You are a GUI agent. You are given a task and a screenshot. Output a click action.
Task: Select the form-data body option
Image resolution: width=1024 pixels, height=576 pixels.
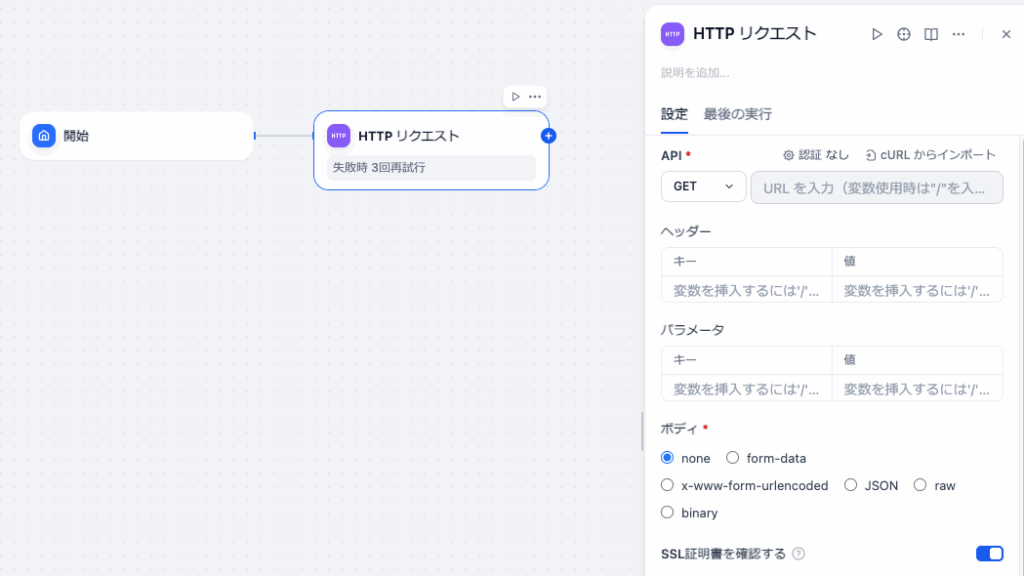(x=733, y=458)
